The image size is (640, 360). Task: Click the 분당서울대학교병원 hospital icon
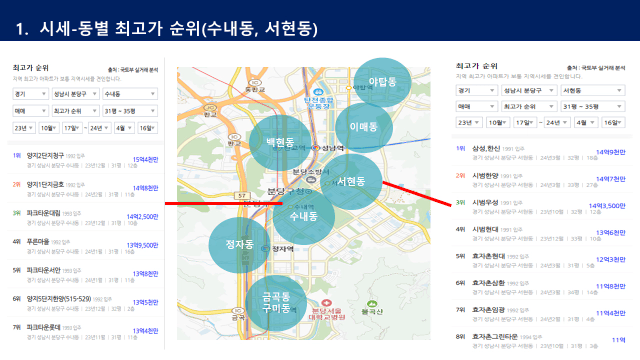pos(326,303)
